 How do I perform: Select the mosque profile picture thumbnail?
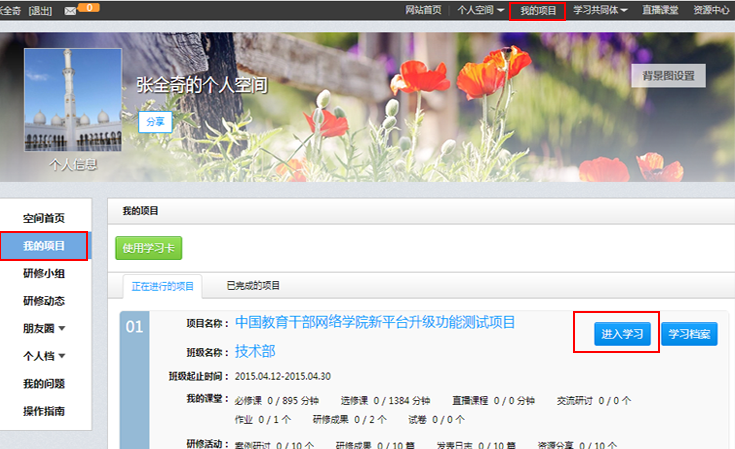pos(73,100)
